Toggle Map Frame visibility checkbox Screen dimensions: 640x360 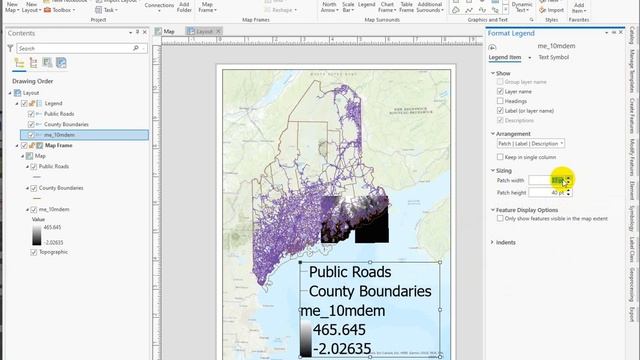click(24, 146)
